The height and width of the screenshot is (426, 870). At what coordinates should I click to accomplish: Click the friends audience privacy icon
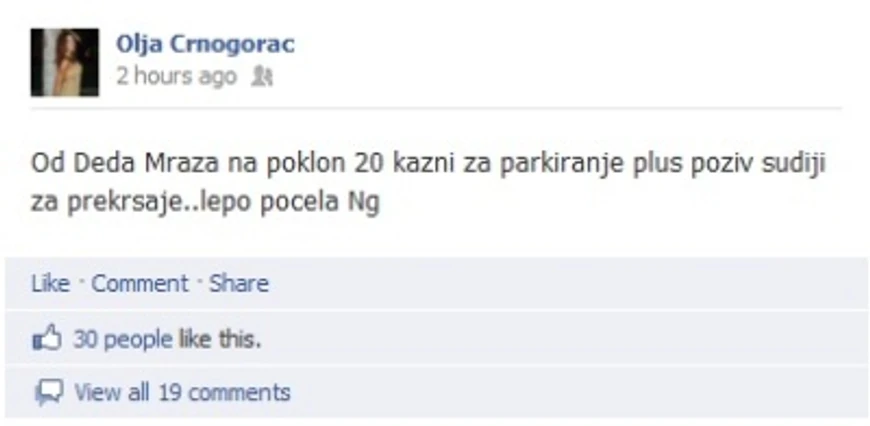click(x=261, y=77)
